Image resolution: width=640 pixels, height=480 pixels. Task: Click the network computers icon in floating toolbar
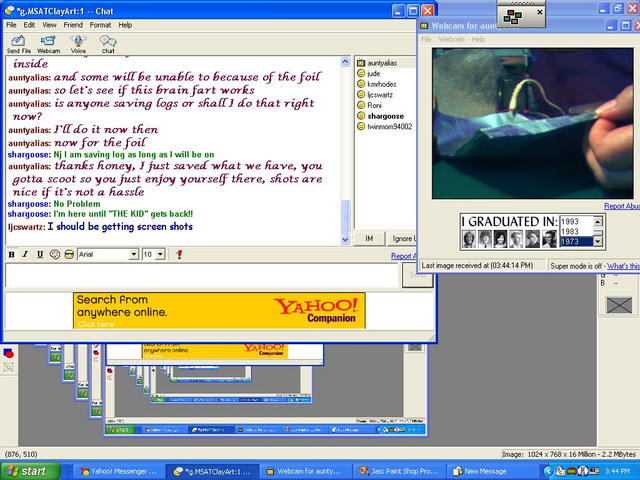click(513, 17)
